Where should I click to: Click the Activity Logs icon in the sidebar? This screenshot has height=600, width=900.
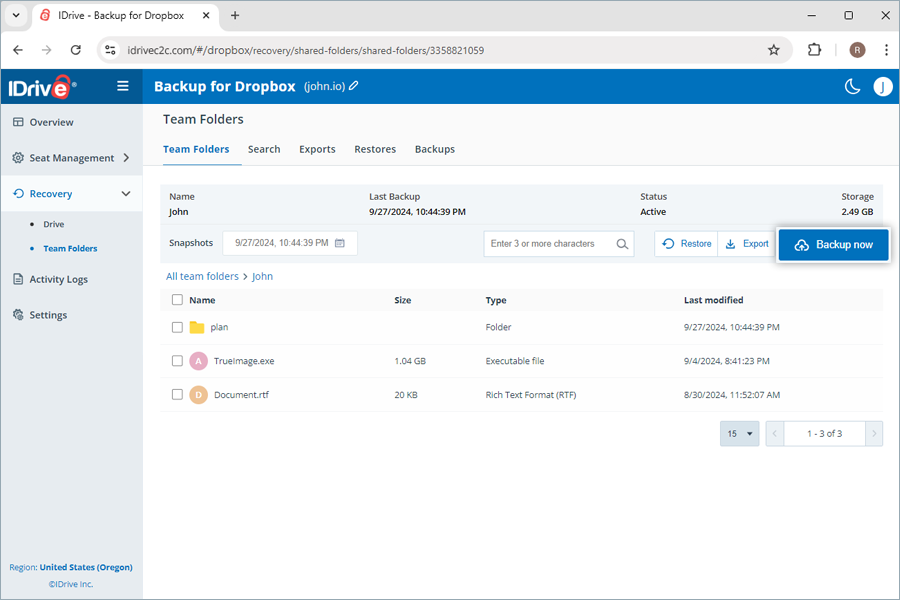pos(18,279)
